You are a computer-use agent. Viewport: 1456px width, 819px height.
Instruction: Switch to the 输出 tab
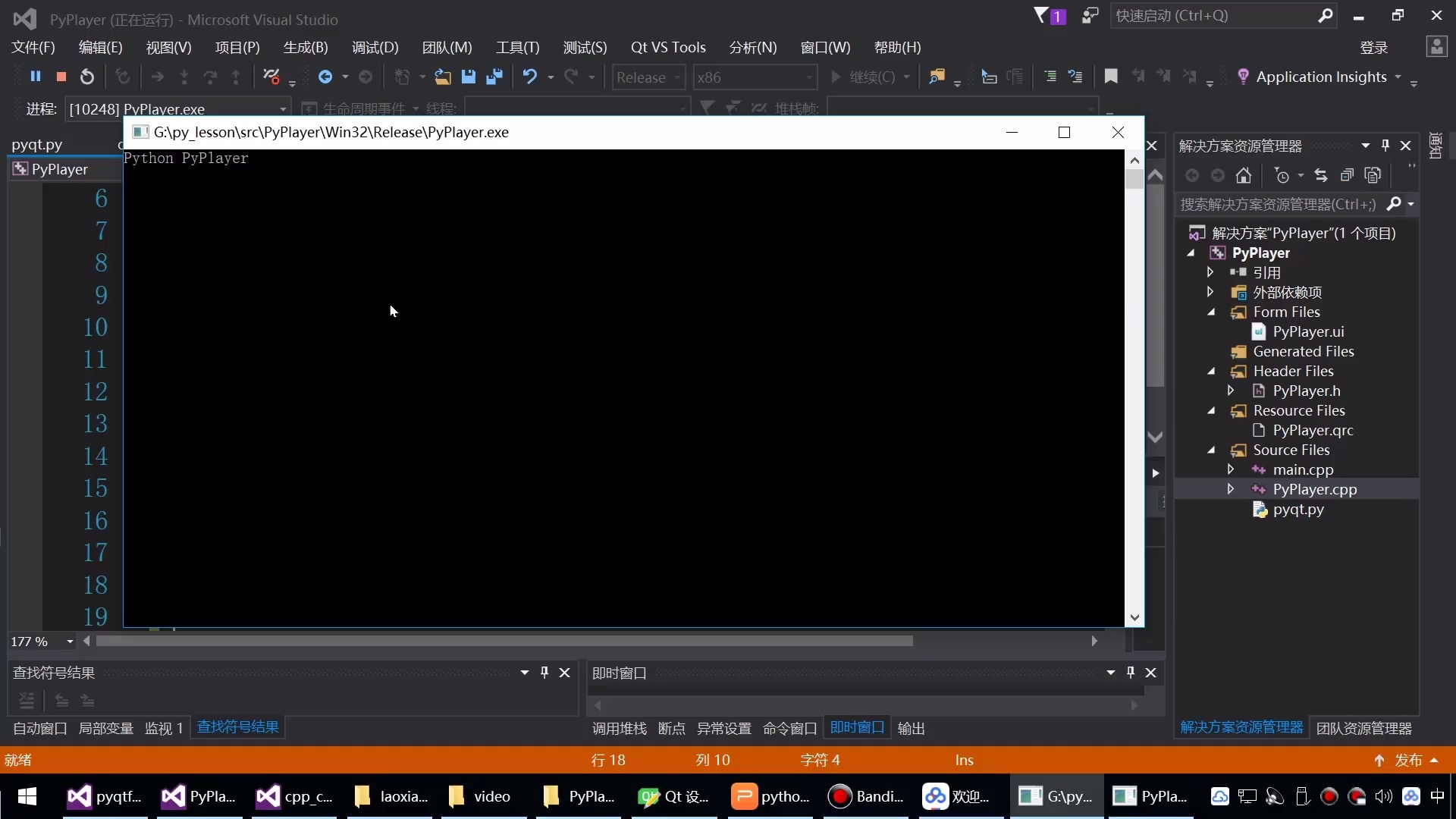[911, 728]
